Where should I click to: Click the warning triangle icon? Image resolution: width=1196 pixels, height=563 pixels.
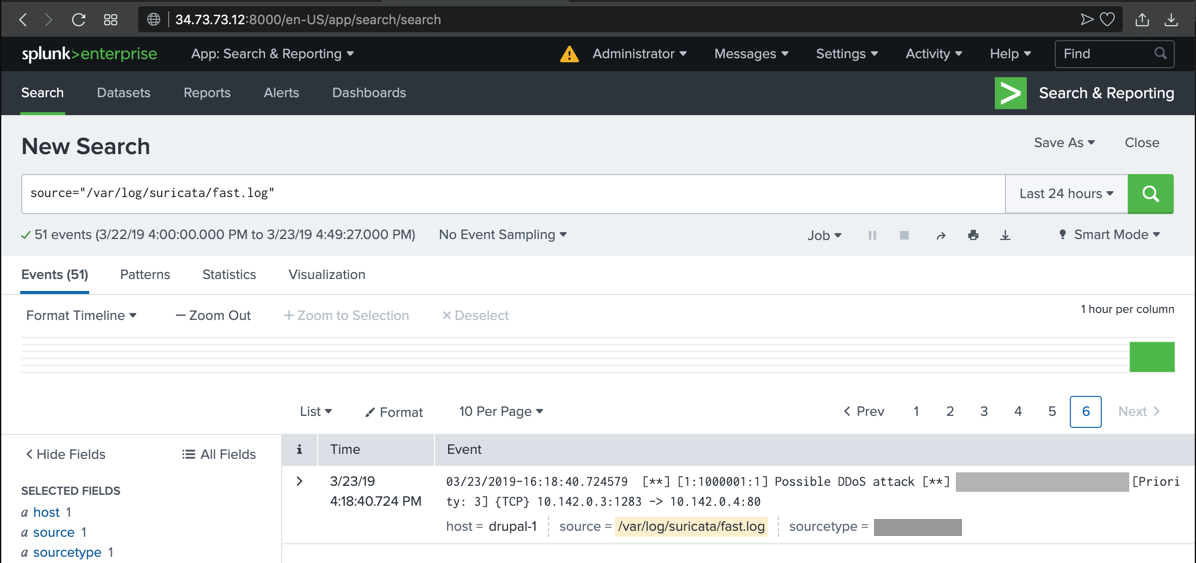point(569,54)
